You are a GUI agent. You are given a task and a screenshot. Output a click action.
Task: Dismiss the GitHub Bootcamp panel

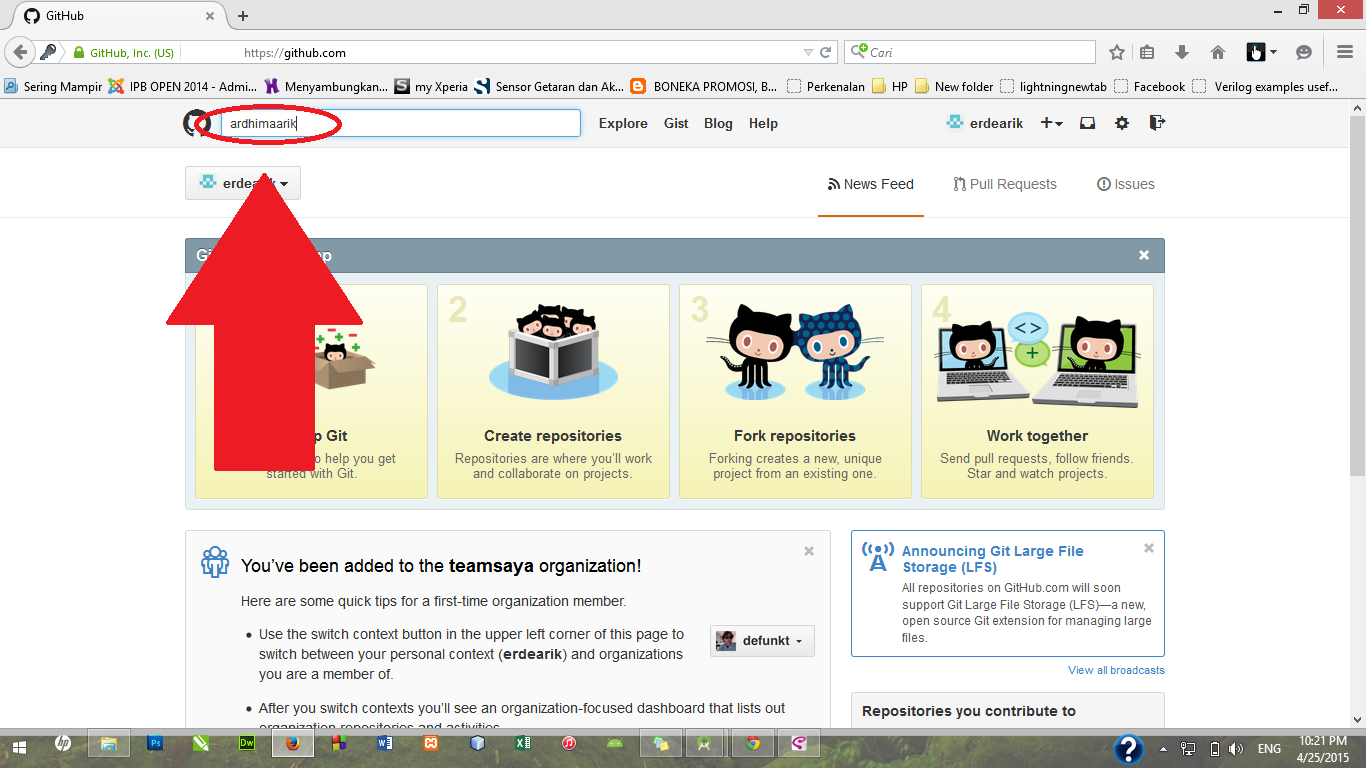tap(1144, 255)
